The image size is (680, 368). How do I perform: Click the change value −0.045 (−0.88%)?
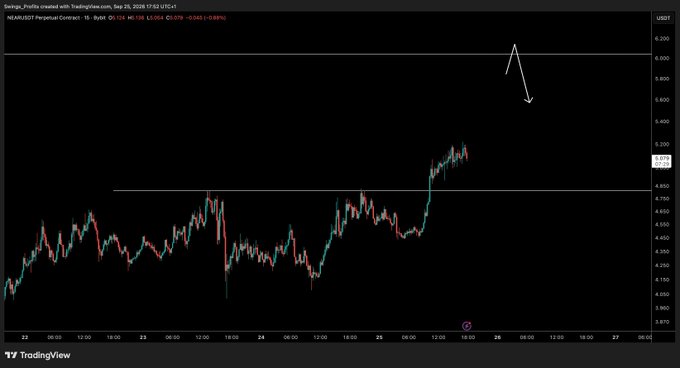pyautogui.click(x=206, y=18)
